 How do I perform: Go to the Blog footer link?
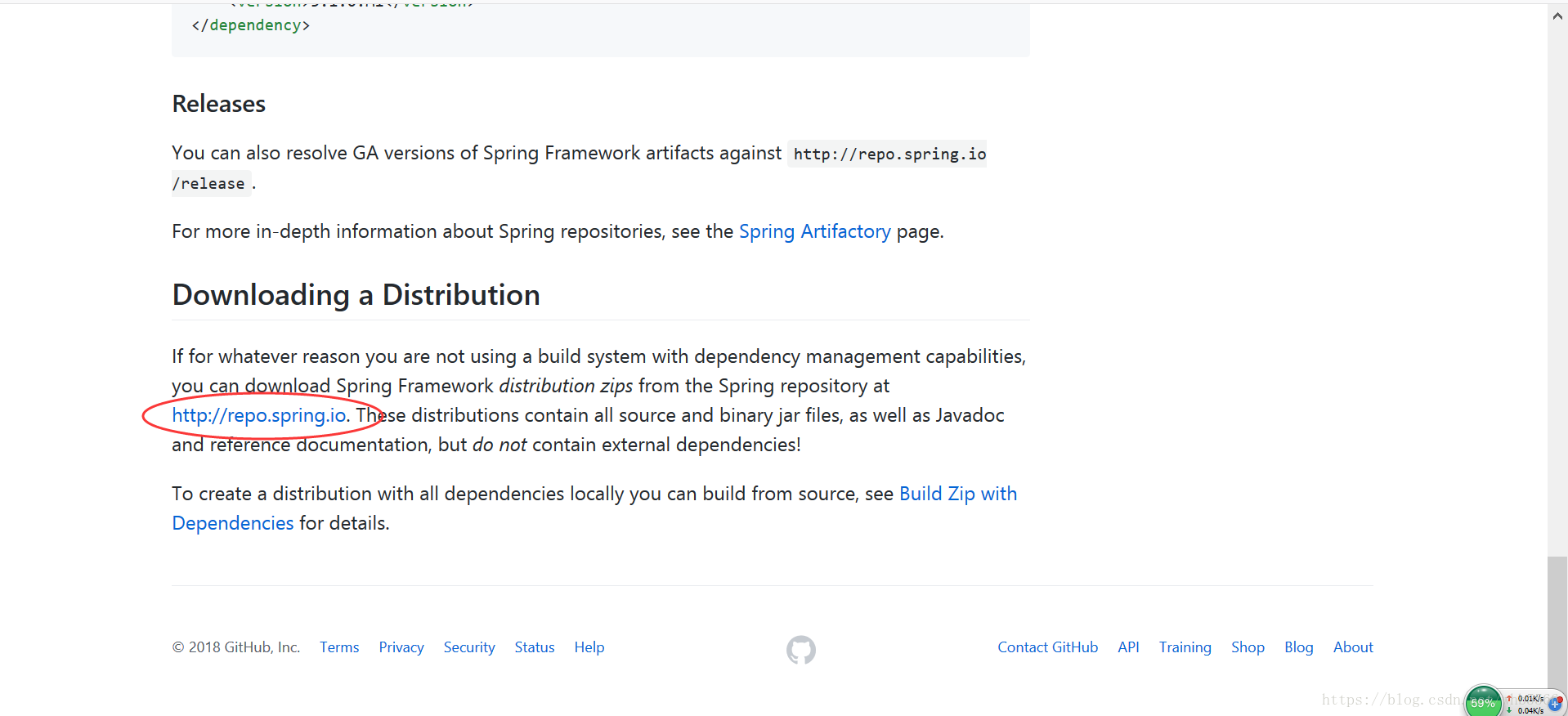point(1298,647)
